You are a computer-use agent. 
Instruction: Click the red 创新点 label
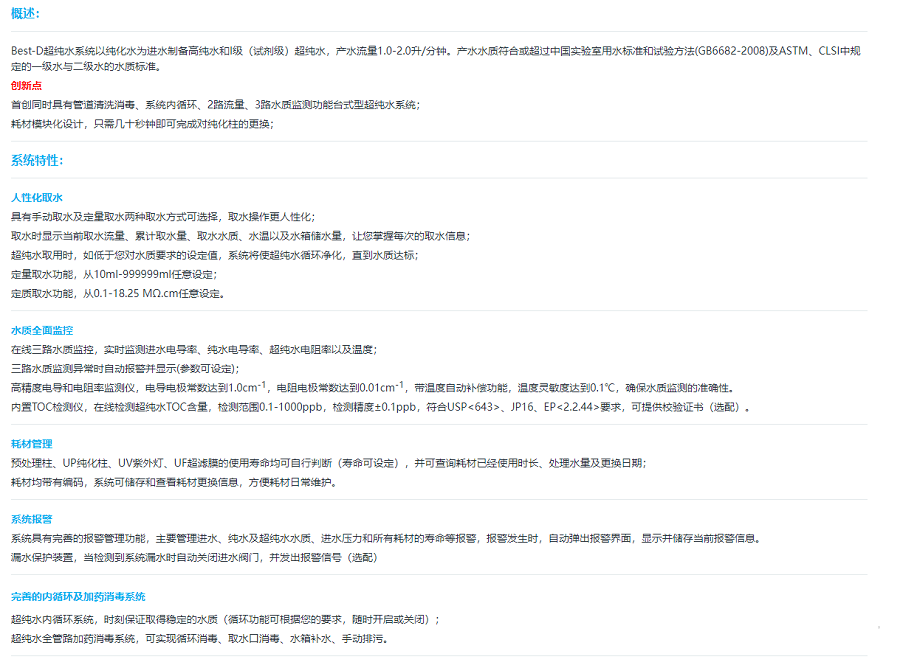(27, 85)
